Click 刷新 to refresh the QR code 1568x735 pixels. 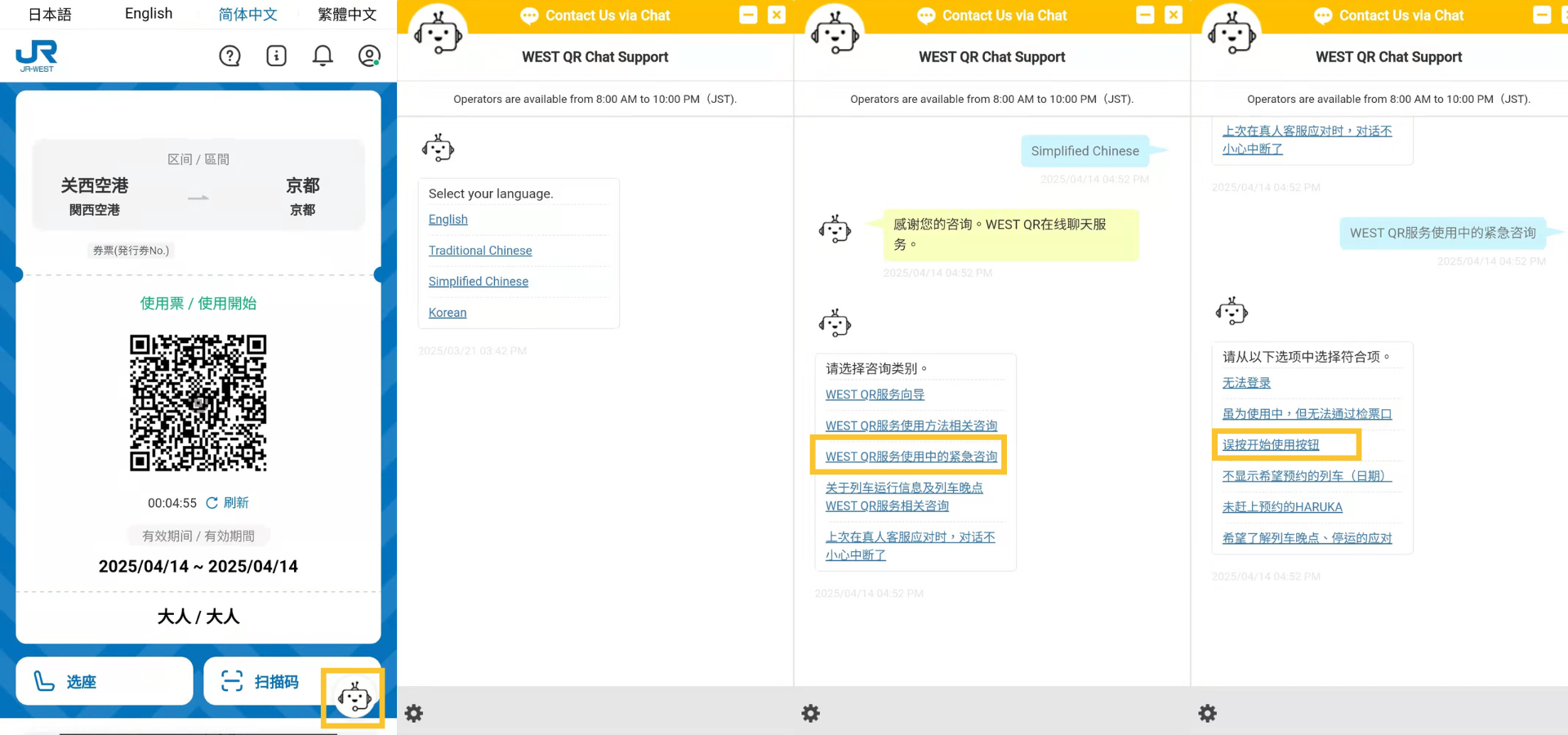pyautogui.click(x=236, y=503)
